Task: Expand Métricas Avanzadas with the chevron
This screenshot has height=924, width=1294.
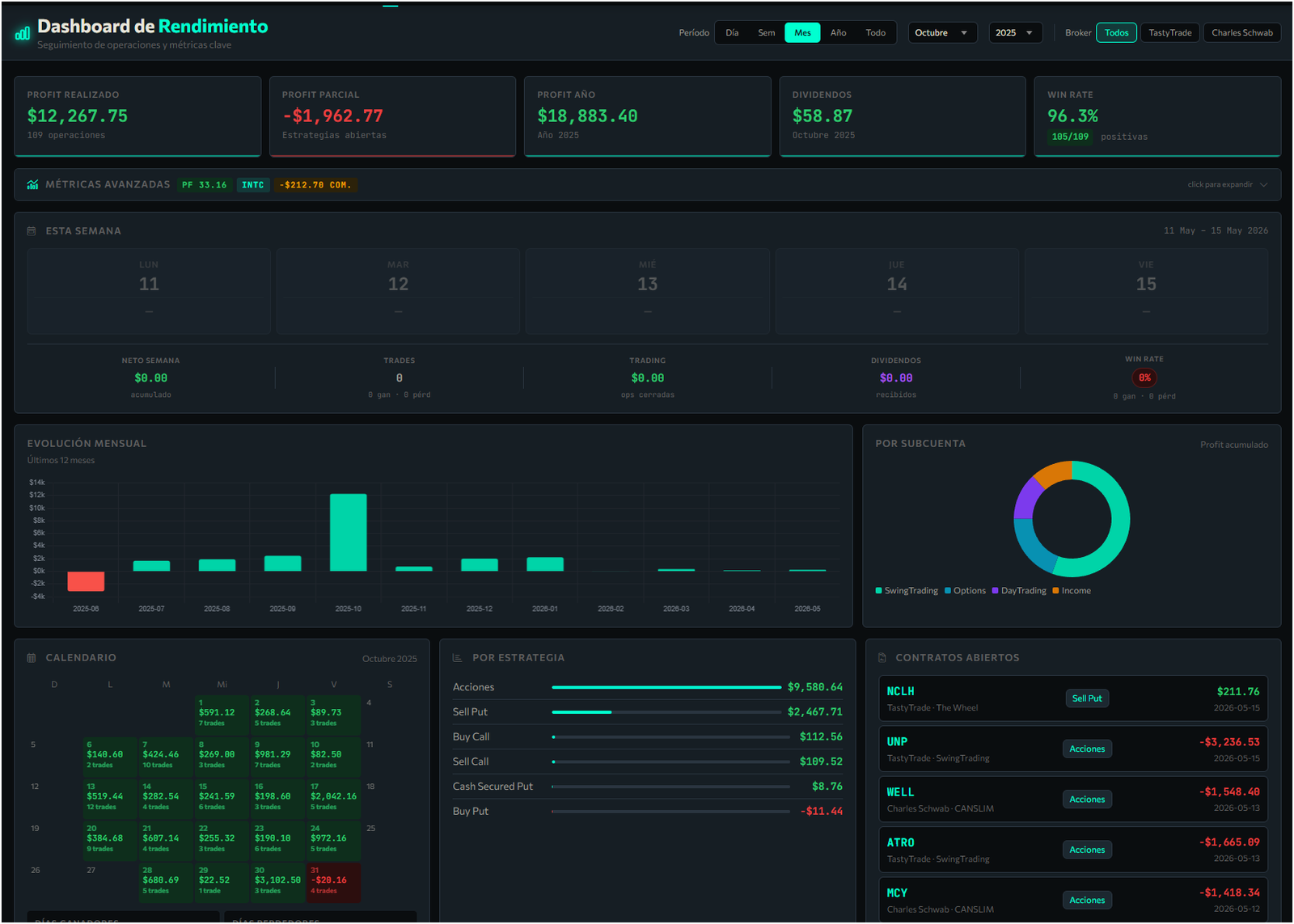Action: pyautogui.click(x=1264, y=185)
